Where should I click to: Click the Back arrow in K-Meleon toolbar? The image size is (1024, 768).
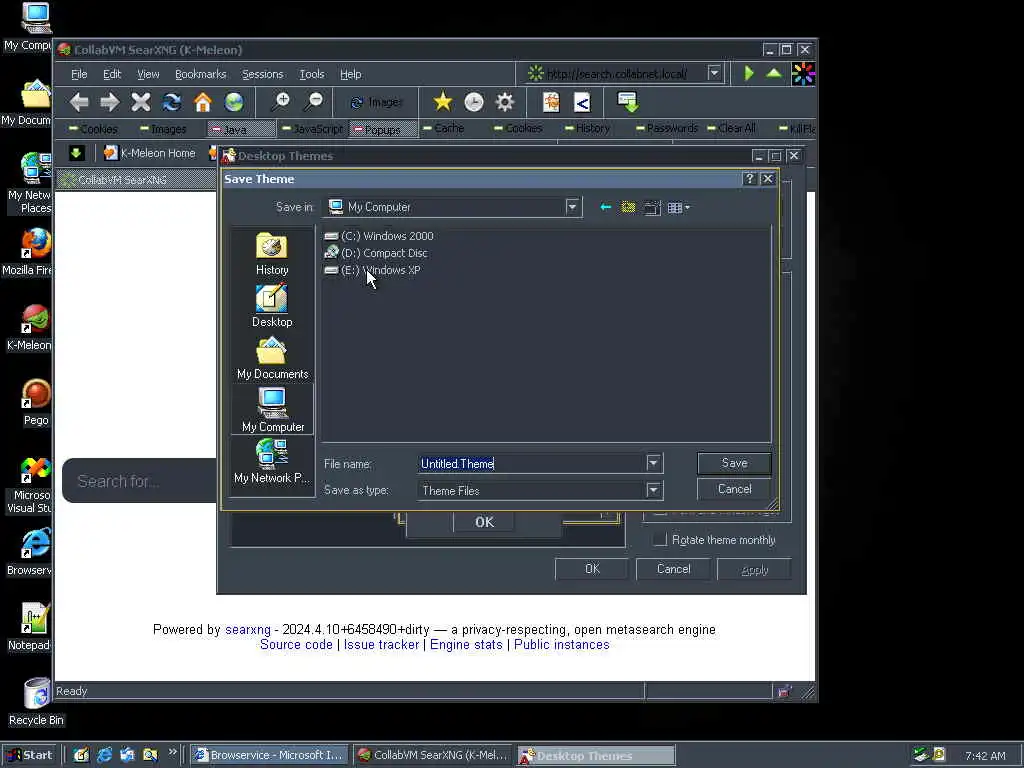(x=79, y=102)
